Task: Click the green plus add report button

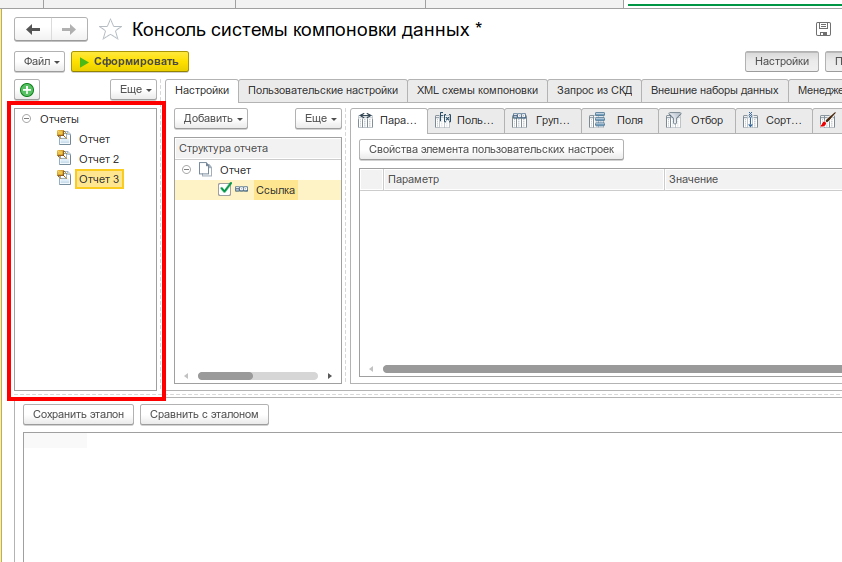Action: [x=27, y=90]
